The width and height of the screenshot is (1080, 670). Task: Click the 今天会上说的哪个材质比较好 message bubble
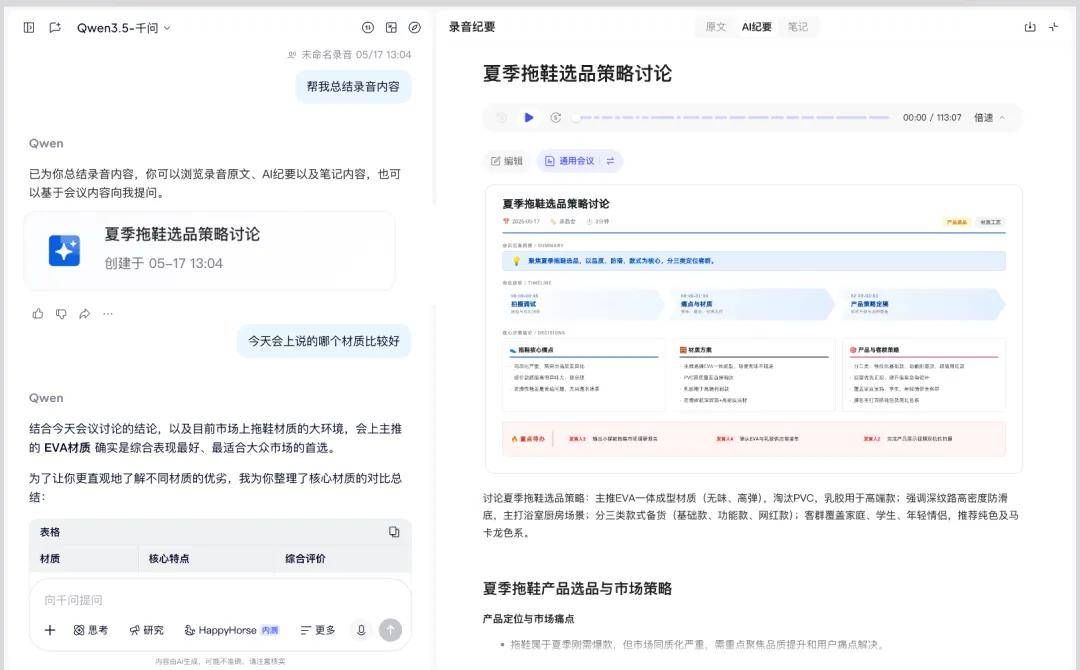[x=324, y=341]
